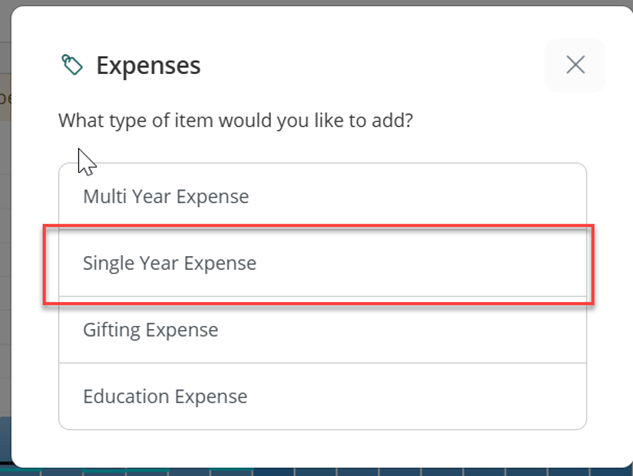Image resolution: width=633 pixels, height=476 pixels.
Task: Choose Single Year Expense from the list
Action: [323, 263]
